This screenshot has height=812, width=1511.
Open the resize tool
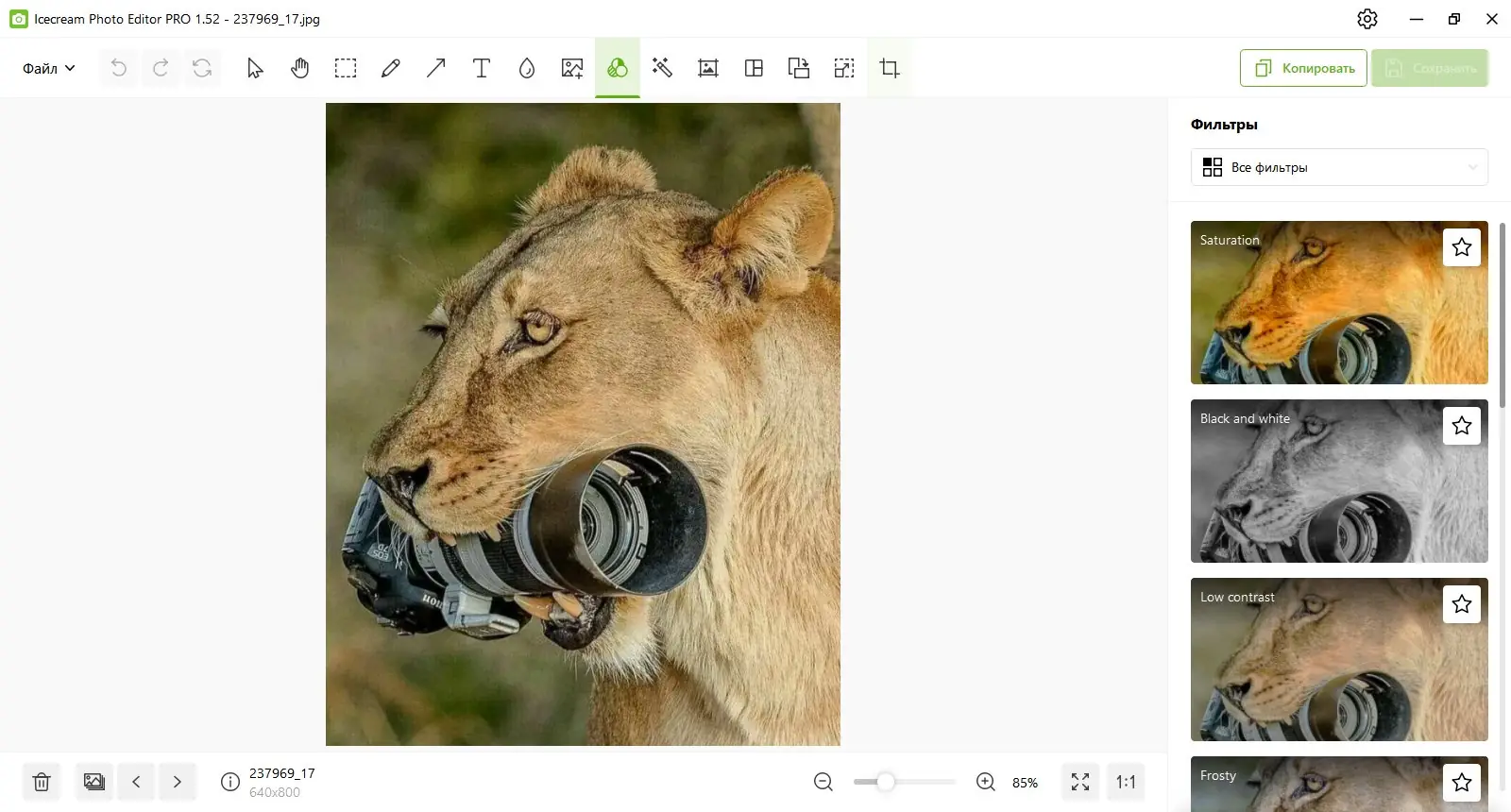[844, 68]
